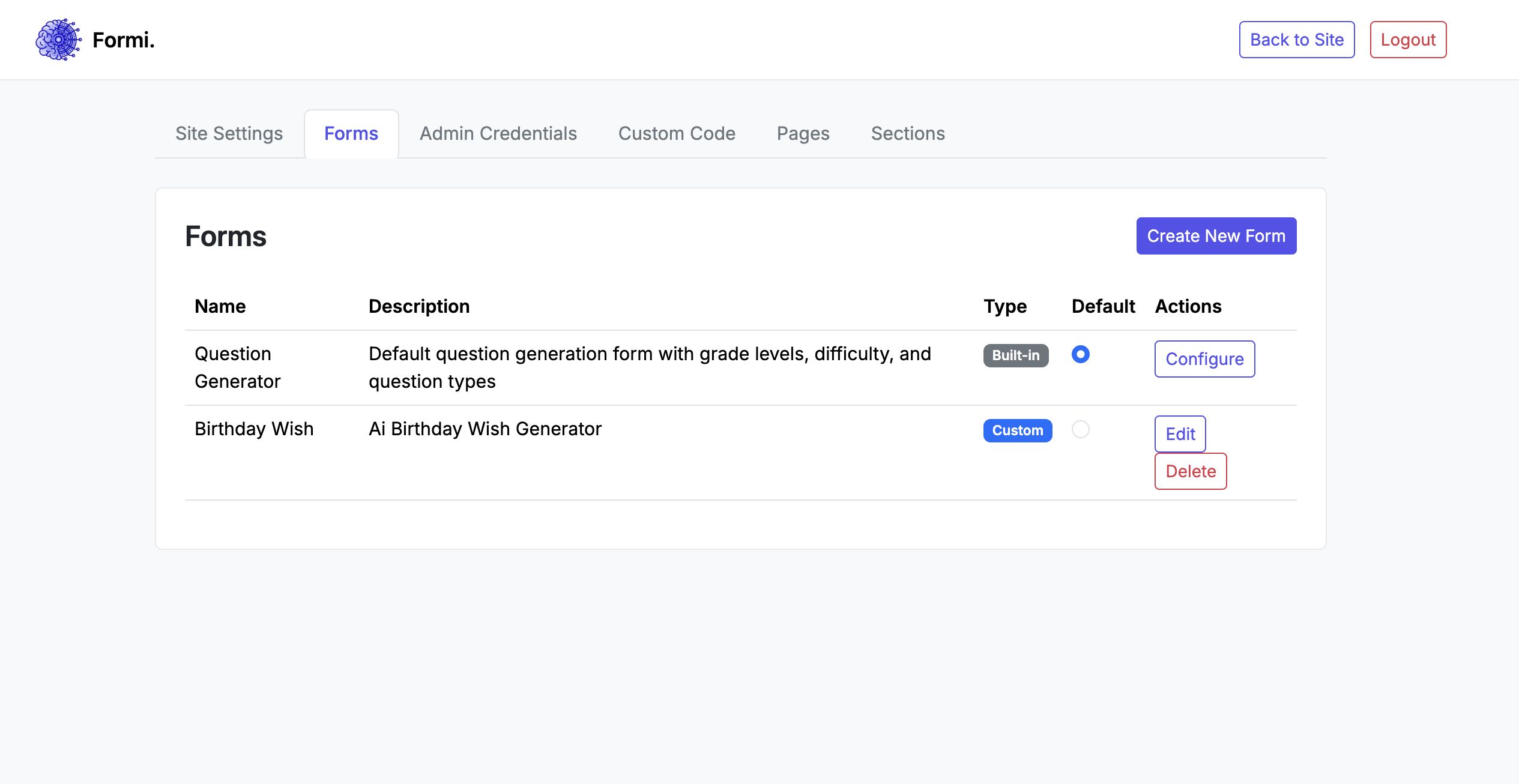The image size is (1519, 784).
Task: Click the Question Generator form name
Action: [237, 367]
